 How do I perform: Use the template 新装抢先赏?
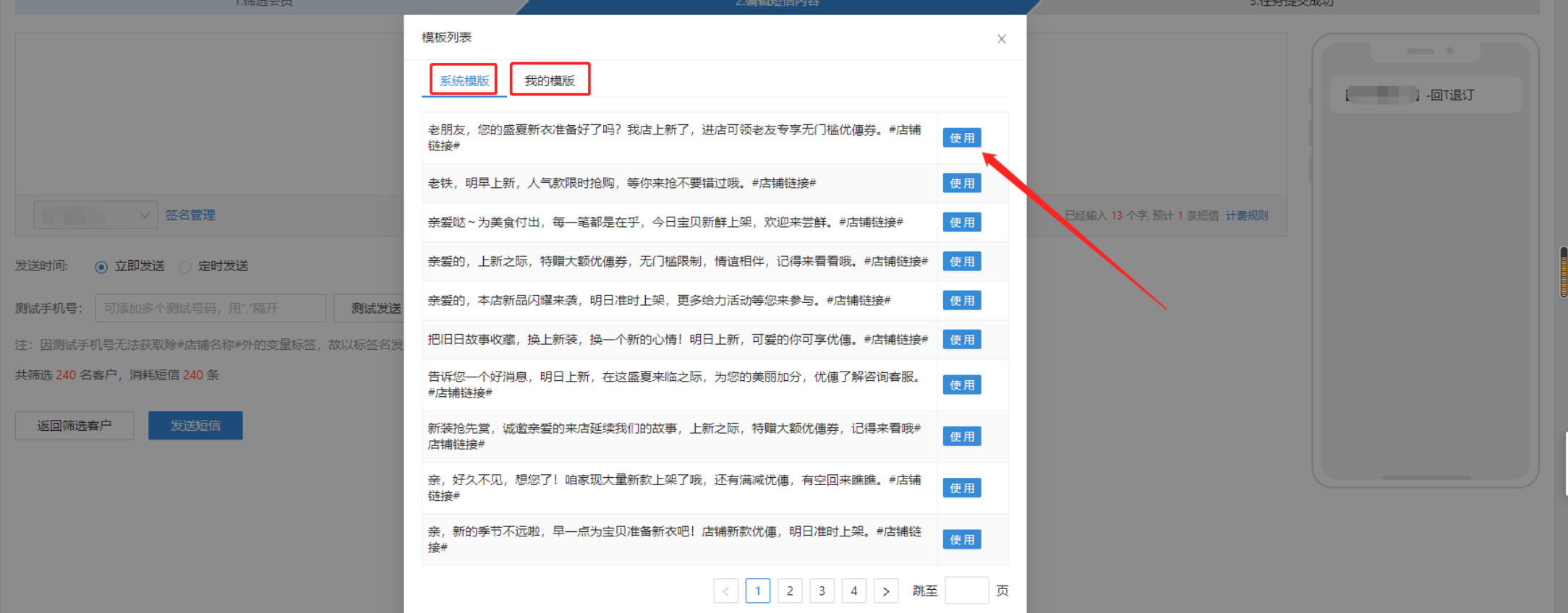coord(961,437)
